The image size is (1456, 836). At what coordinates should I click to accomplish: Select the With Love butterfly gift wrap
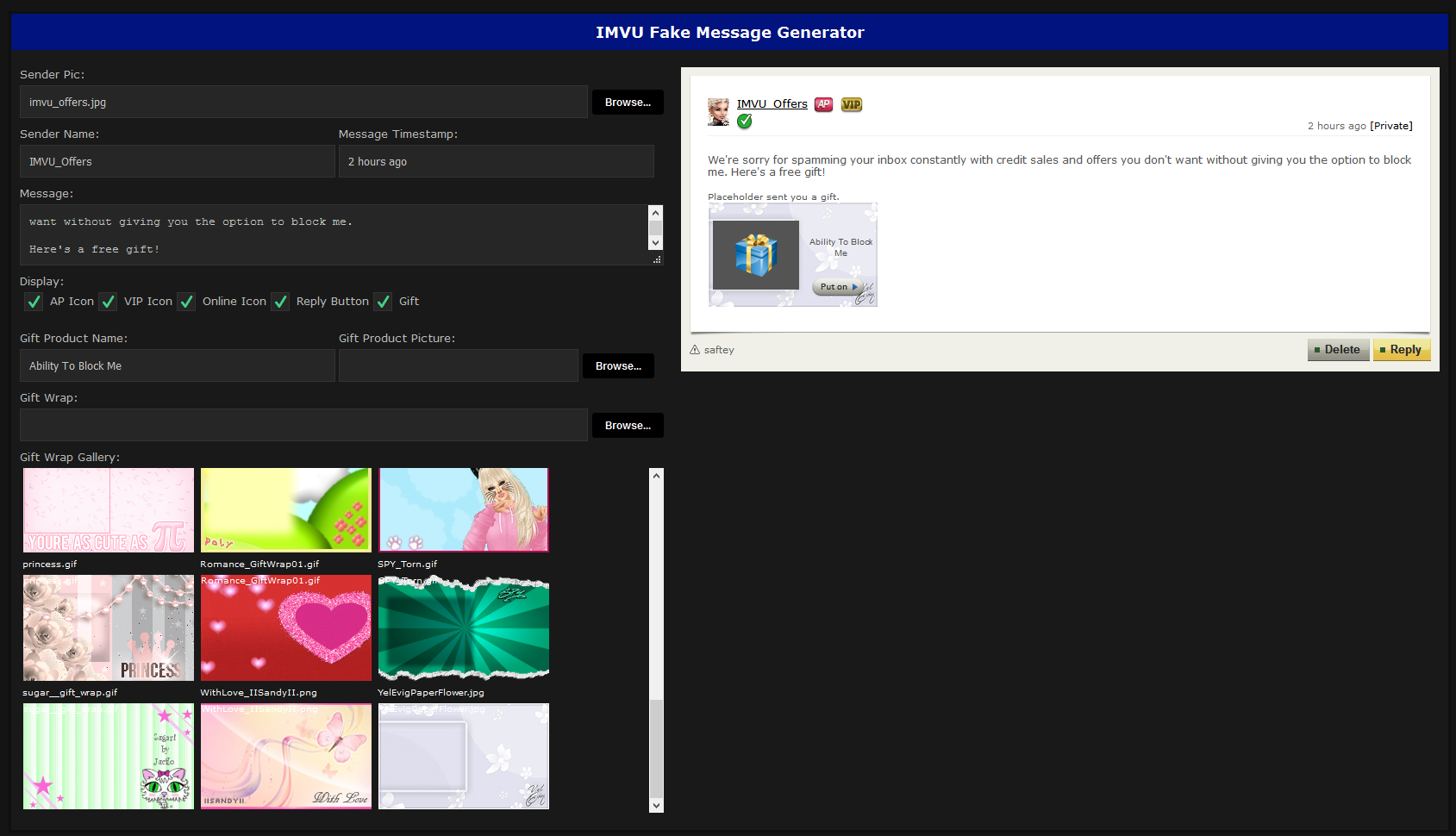pos(286,757)
